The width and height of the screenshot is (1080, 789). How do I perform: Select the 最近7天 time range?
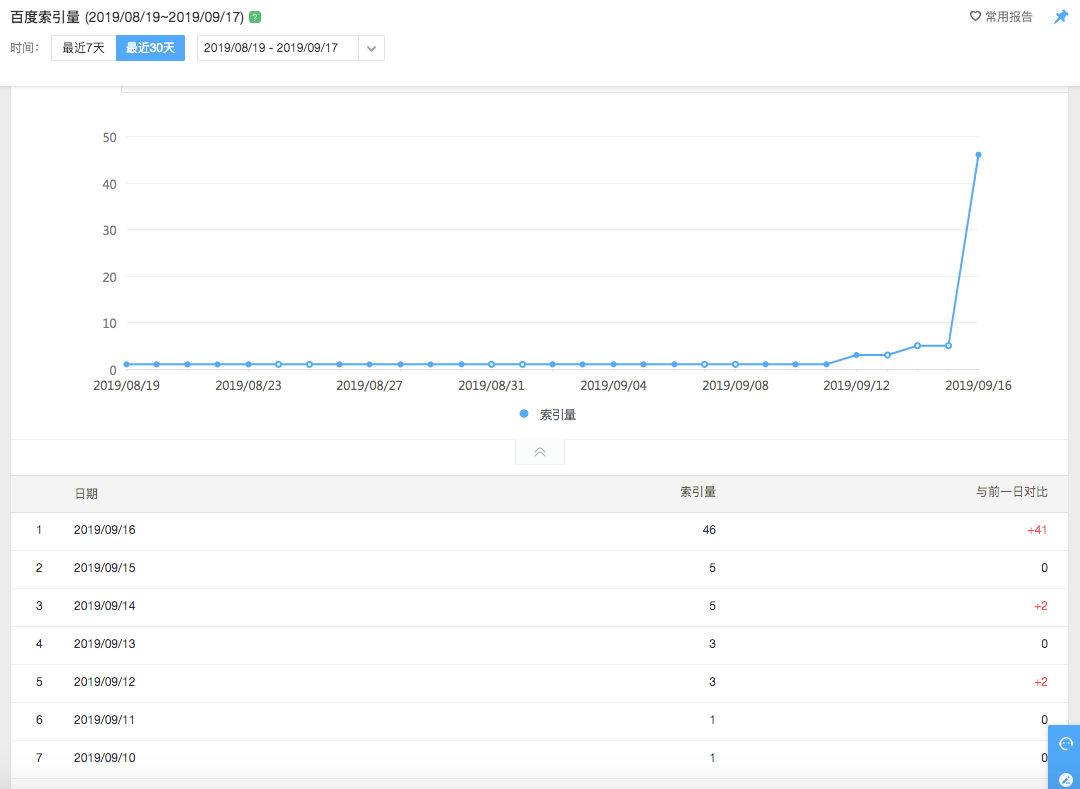click(x=83, y=48)
